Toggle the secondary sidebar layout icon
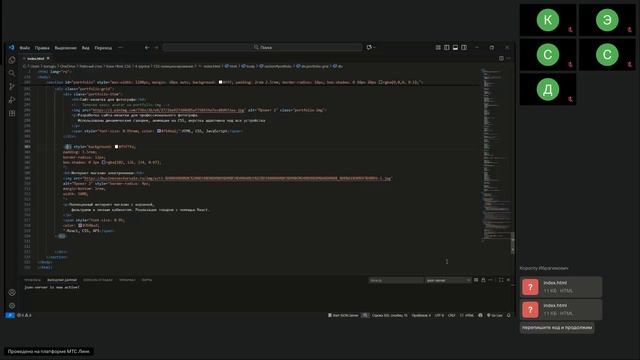This screenshot has height=360, width=640. (x=464, y=47)
